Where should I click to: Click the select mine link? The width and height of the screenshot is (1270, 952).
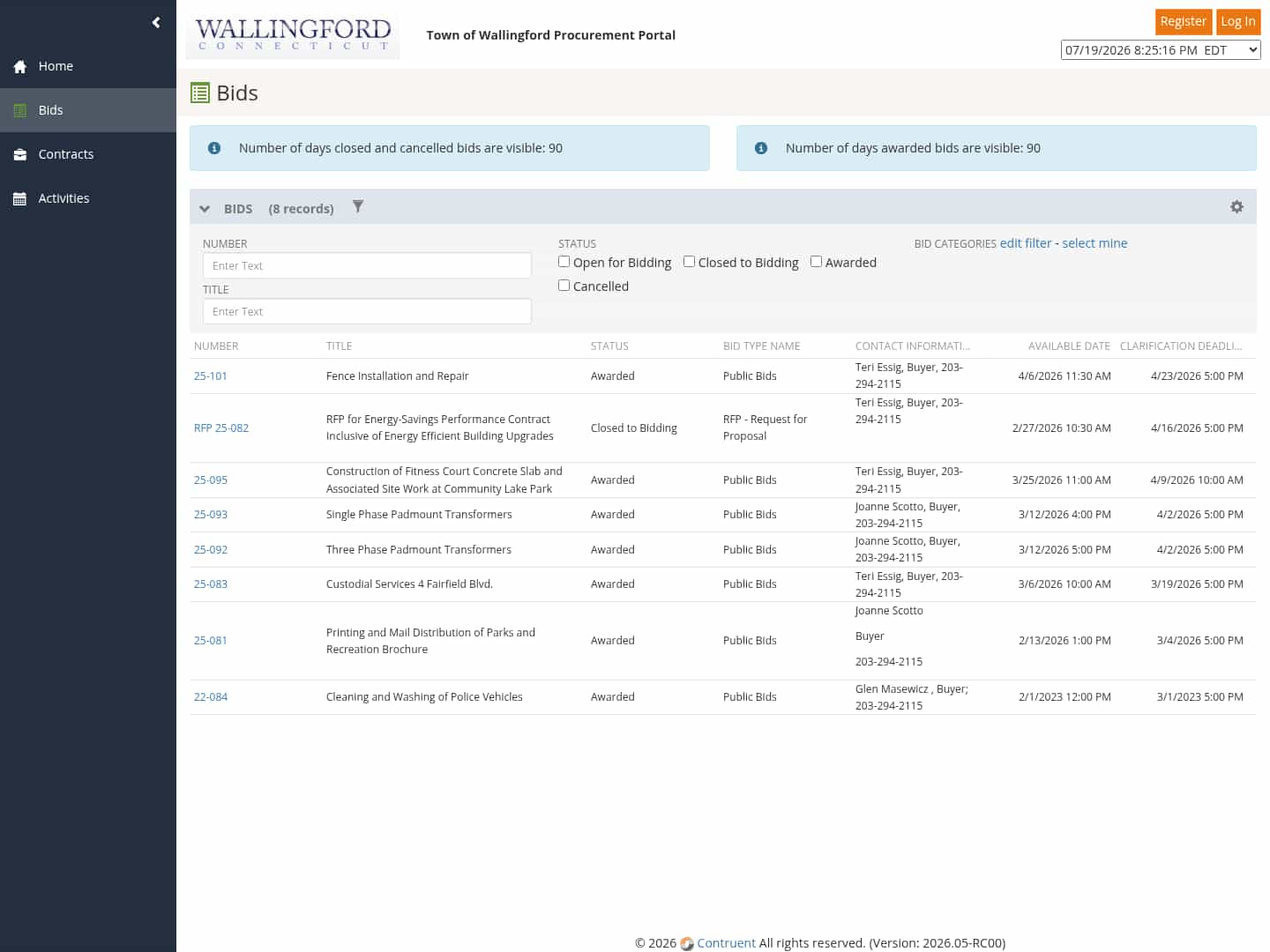(1094, 243)
